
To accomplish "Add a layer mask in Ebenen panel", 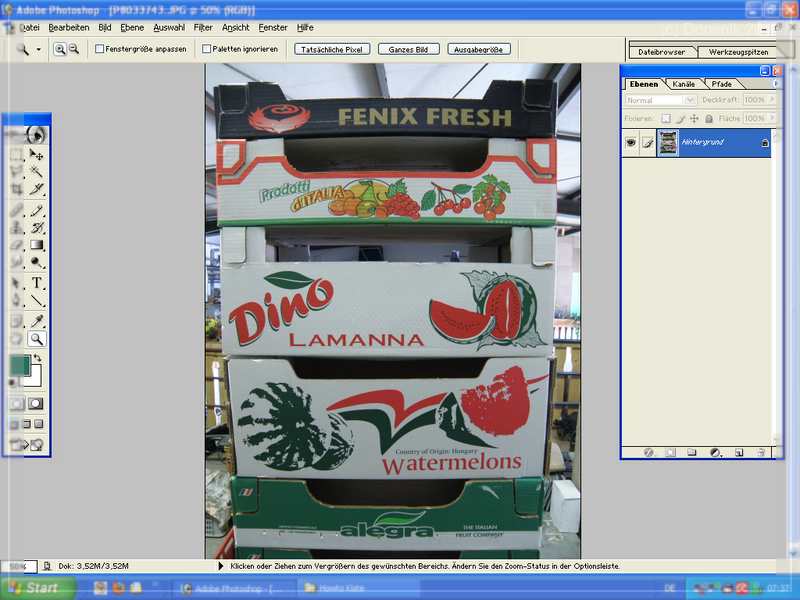I will (670, 453).
